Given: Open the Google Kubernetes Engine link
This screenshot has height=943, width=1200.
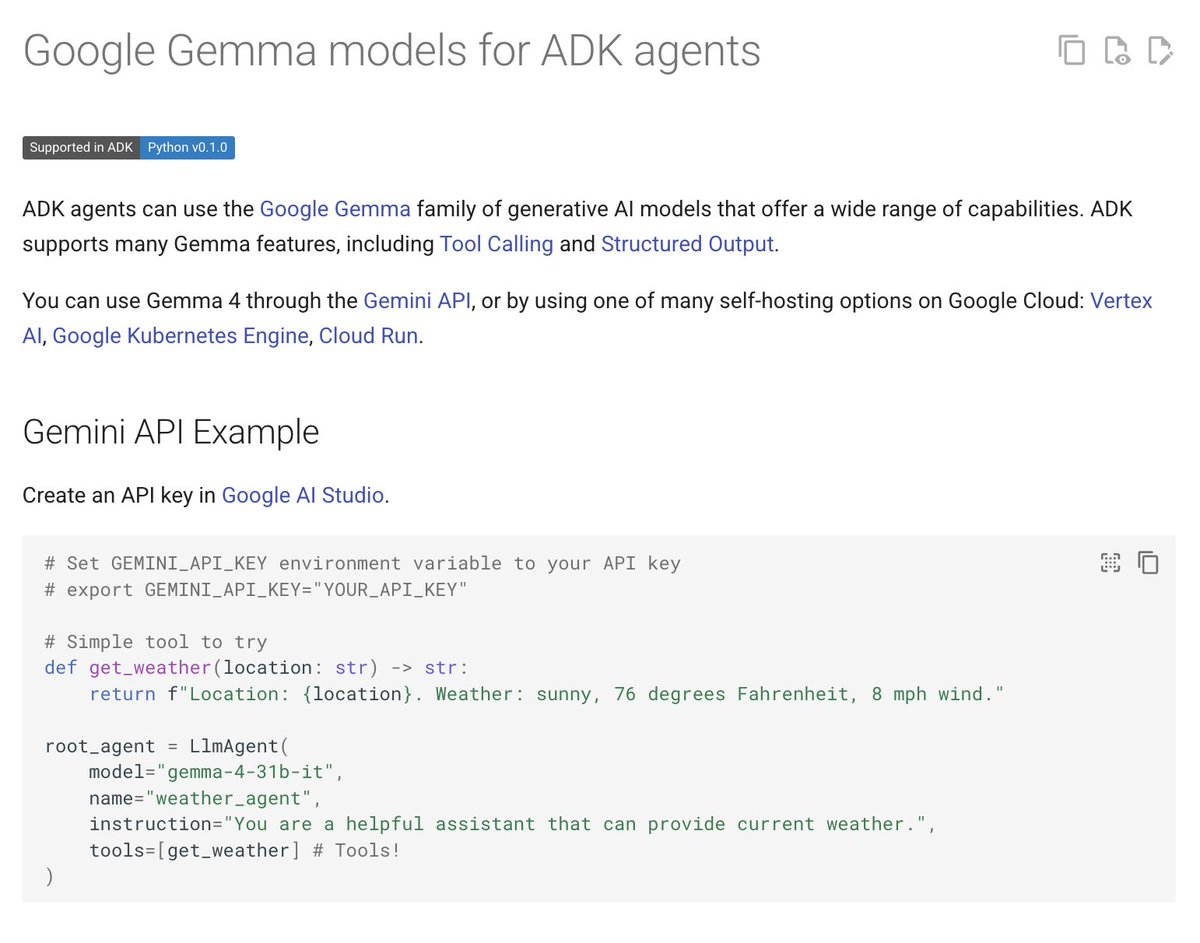Looking at the screenshot, I should pyautogui.click(x=180, y=336).
